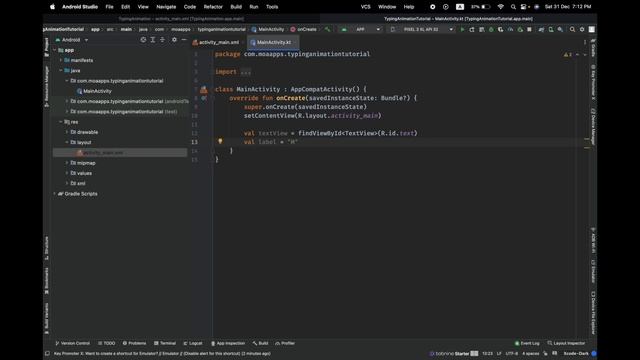This screenshot has width=640, height=360.
Task: Click the tool window quick-access icon in the status bar
Action: click(47, 353)
